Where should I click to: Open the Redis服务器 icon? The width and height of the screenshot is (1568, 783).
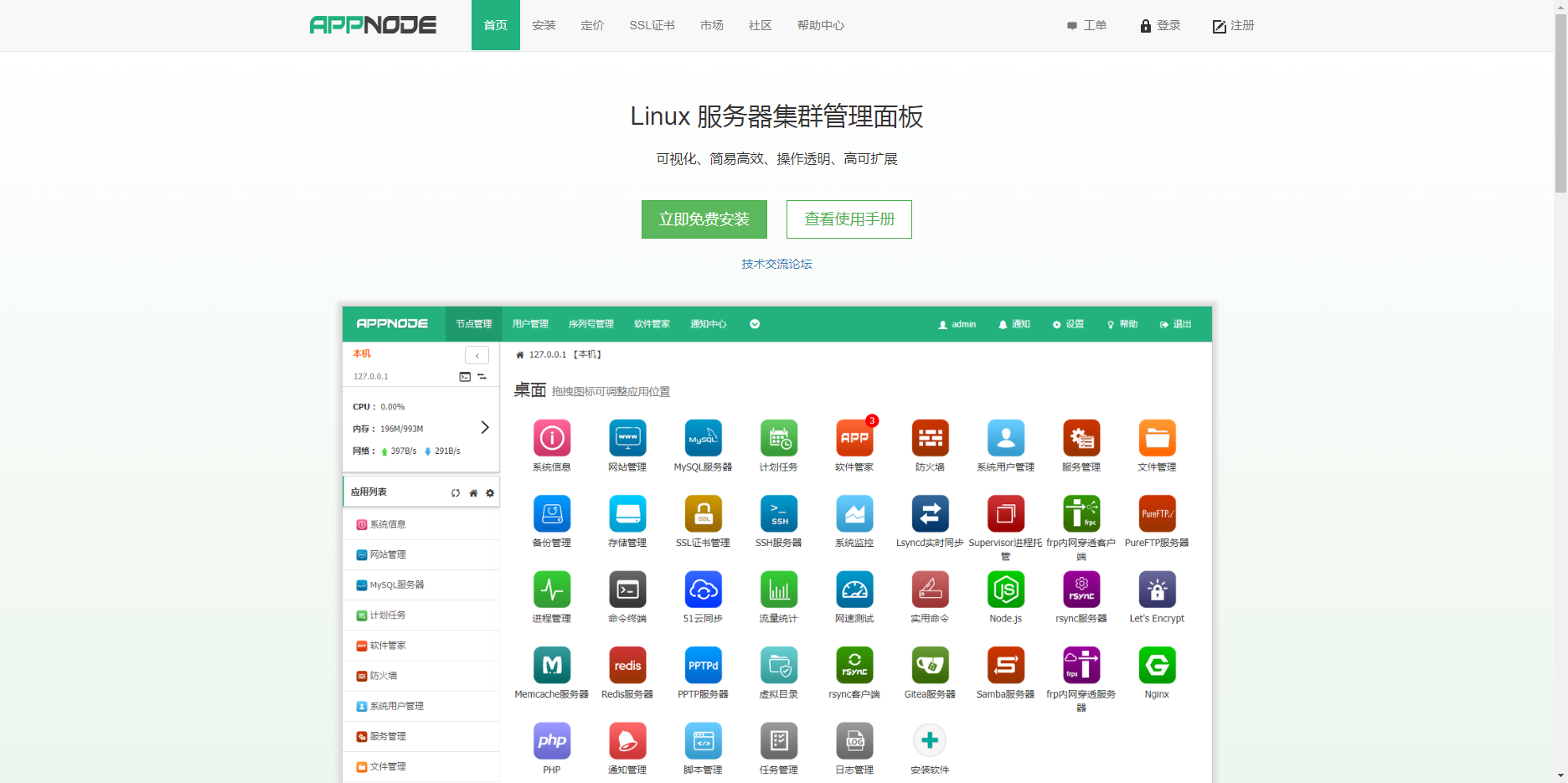[x=627, y=665]
